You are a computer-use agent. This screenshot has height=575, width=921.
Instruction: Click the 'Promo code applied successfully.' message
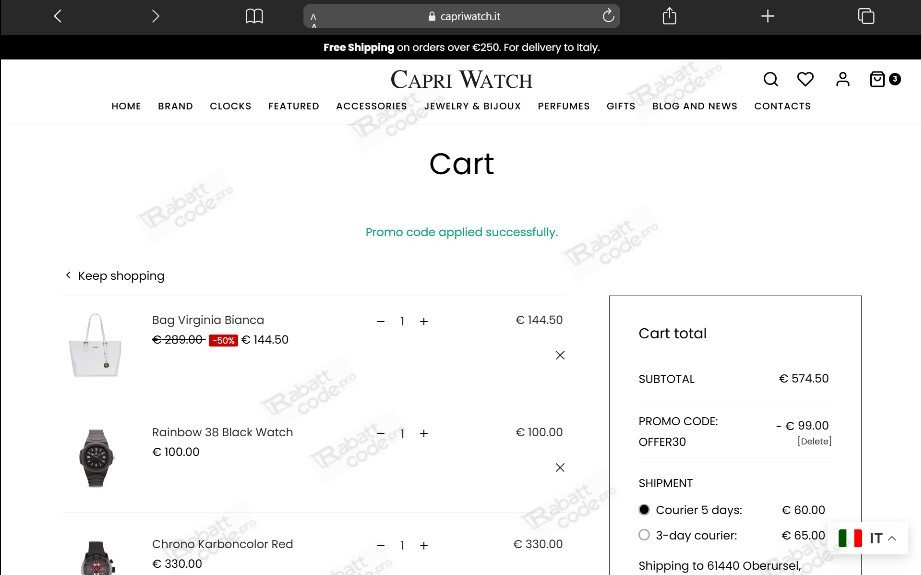(462, 232)
